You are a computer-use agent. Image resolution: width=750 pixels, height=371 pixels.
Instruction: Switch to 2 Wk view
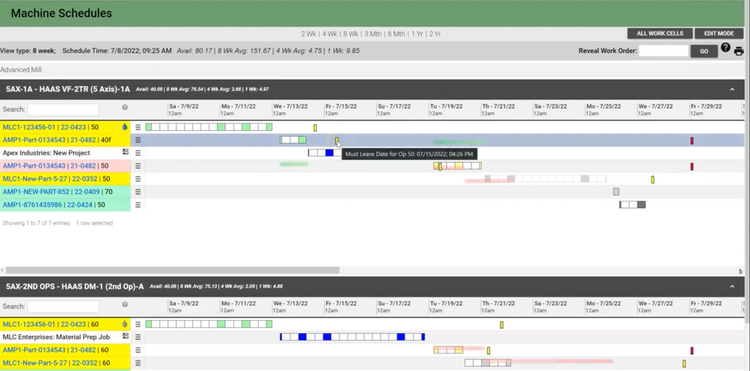[x=308, y=34]
